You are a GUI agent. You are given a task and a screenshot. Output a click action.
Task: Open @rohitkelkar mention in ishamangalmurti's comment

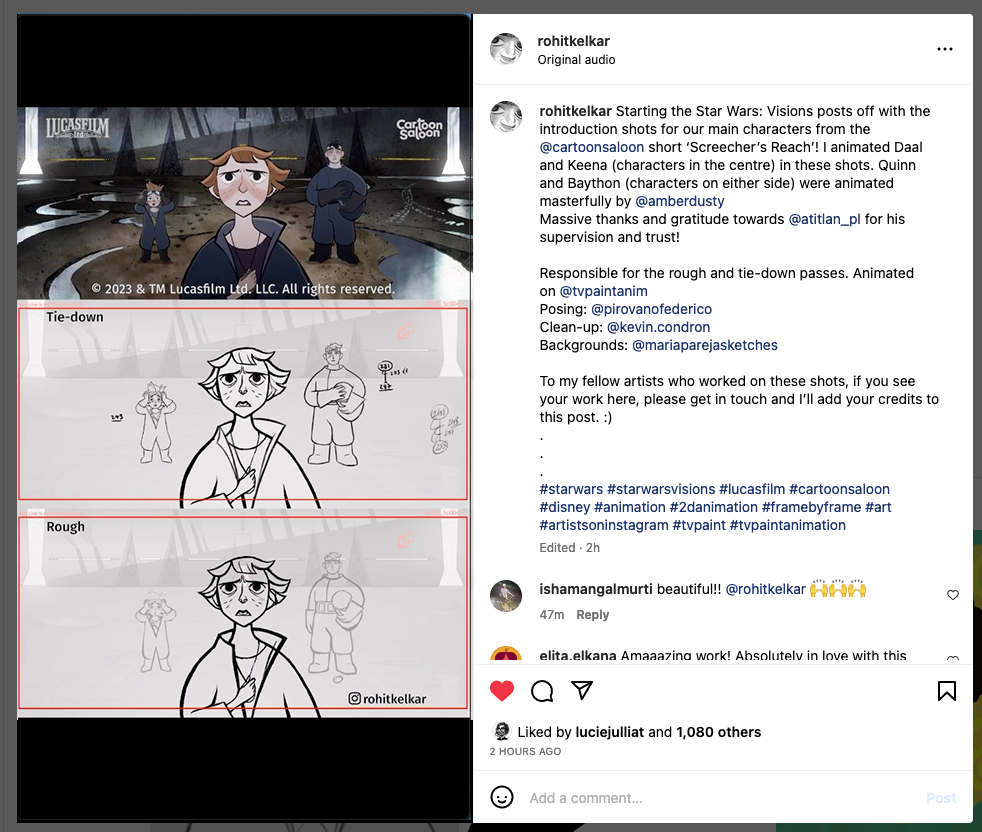pyautogui.click(x=765, y=590)
